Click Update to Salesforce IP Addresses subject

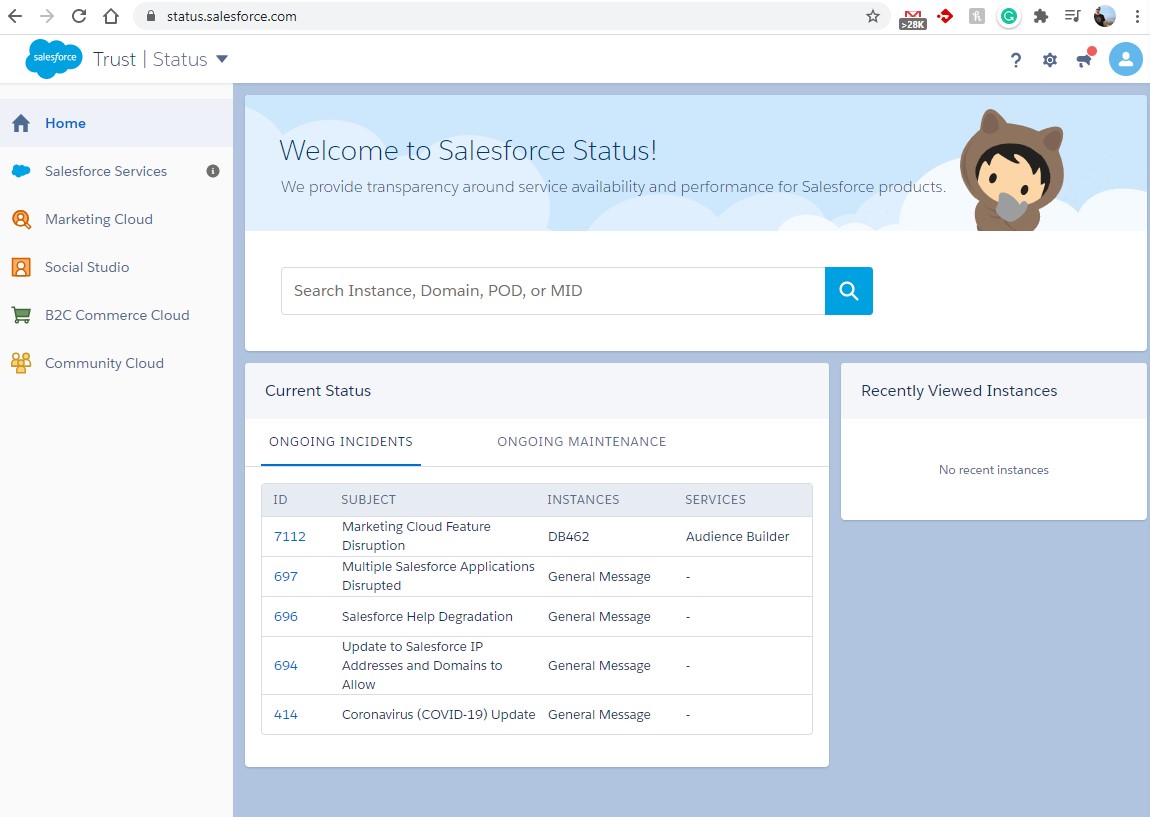click(x=422, y=666)
